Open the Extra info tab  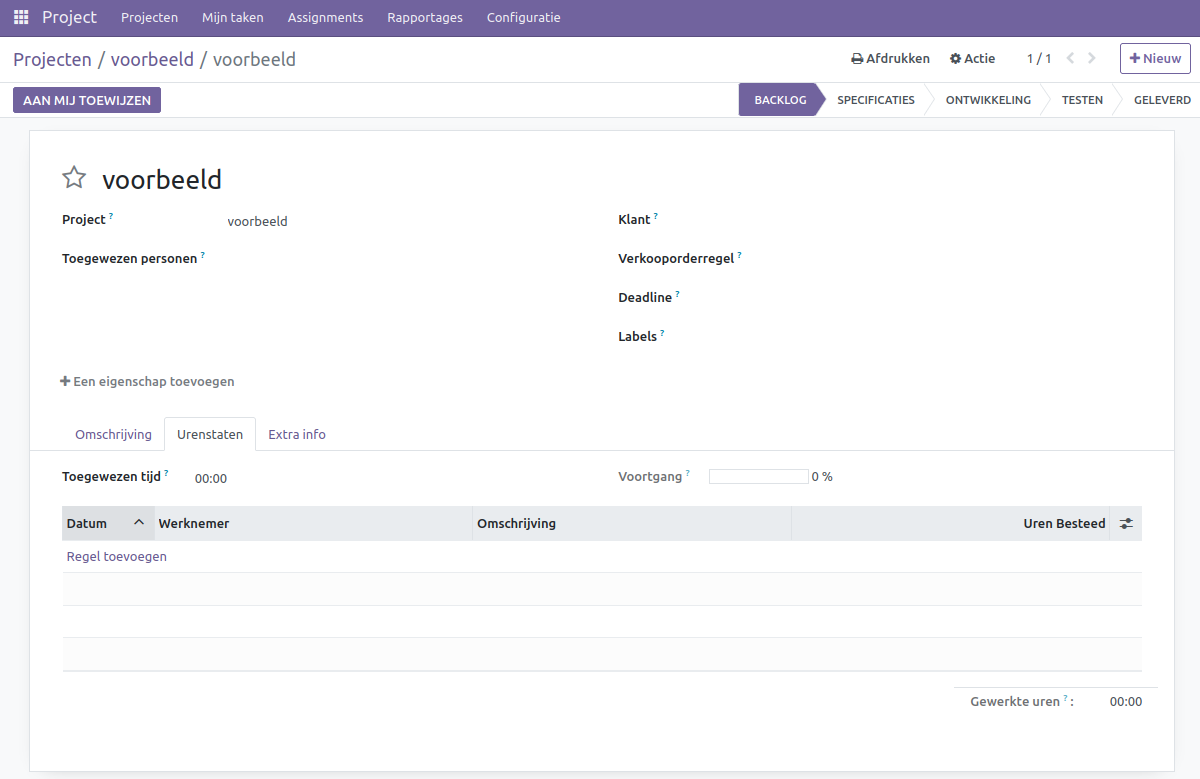click(x=297, y=435)
